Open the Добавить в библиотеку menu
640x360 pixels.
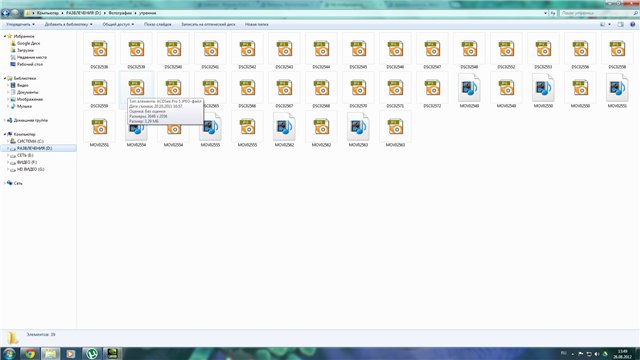pyautogui.click(x=68, y=24)
